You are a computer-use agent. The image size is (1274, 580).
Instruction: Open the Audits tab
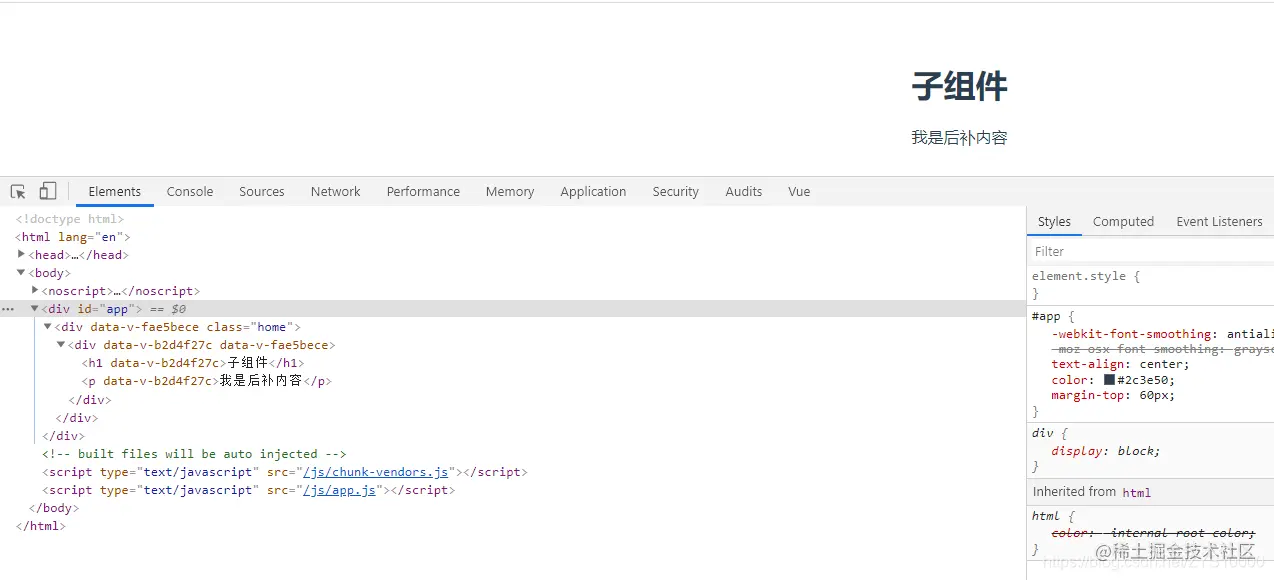pyautogui.click(x=743, y=192)
